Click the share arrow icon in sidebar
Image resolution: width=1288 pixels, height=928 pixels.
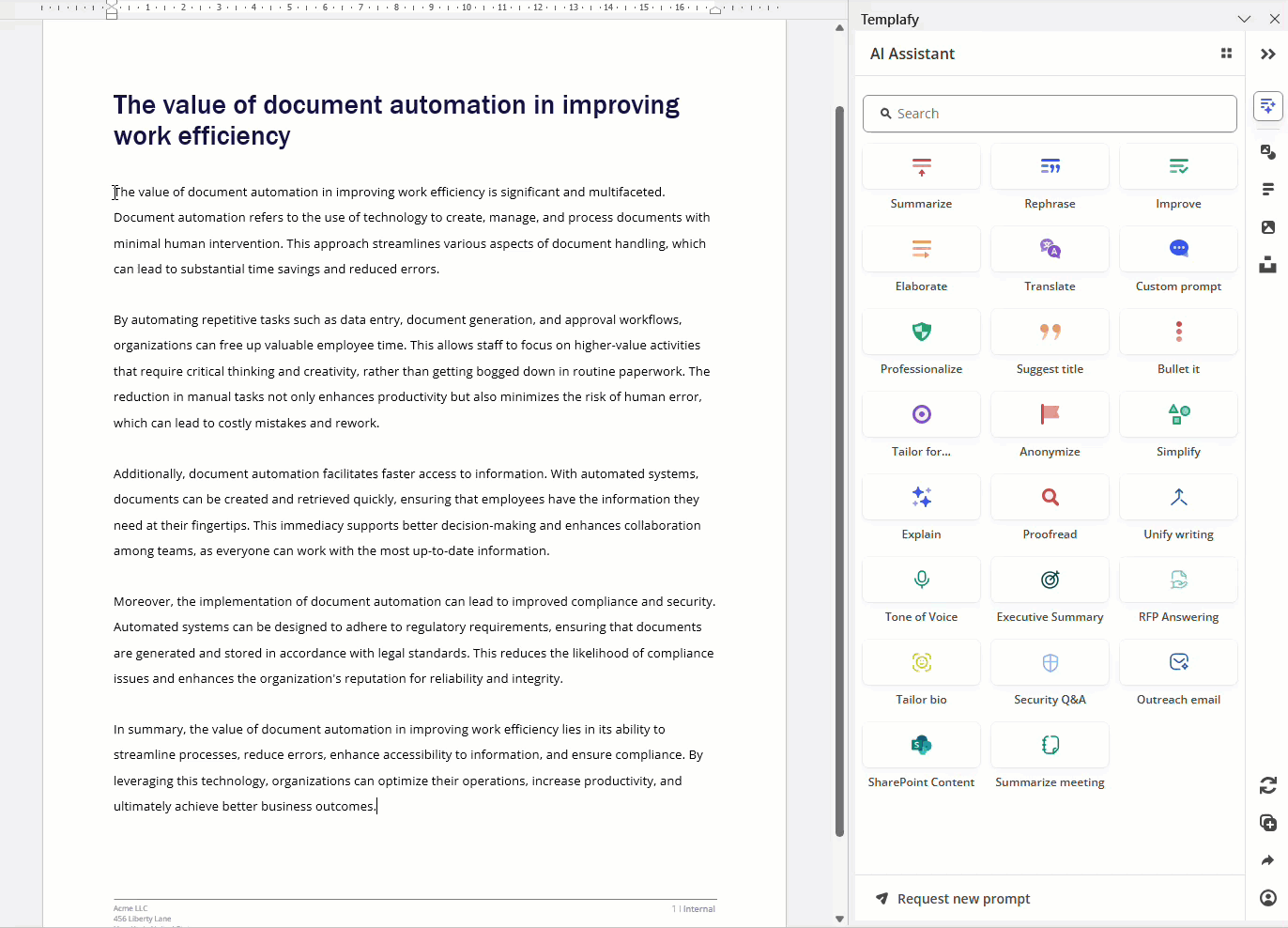(1267, 860)
